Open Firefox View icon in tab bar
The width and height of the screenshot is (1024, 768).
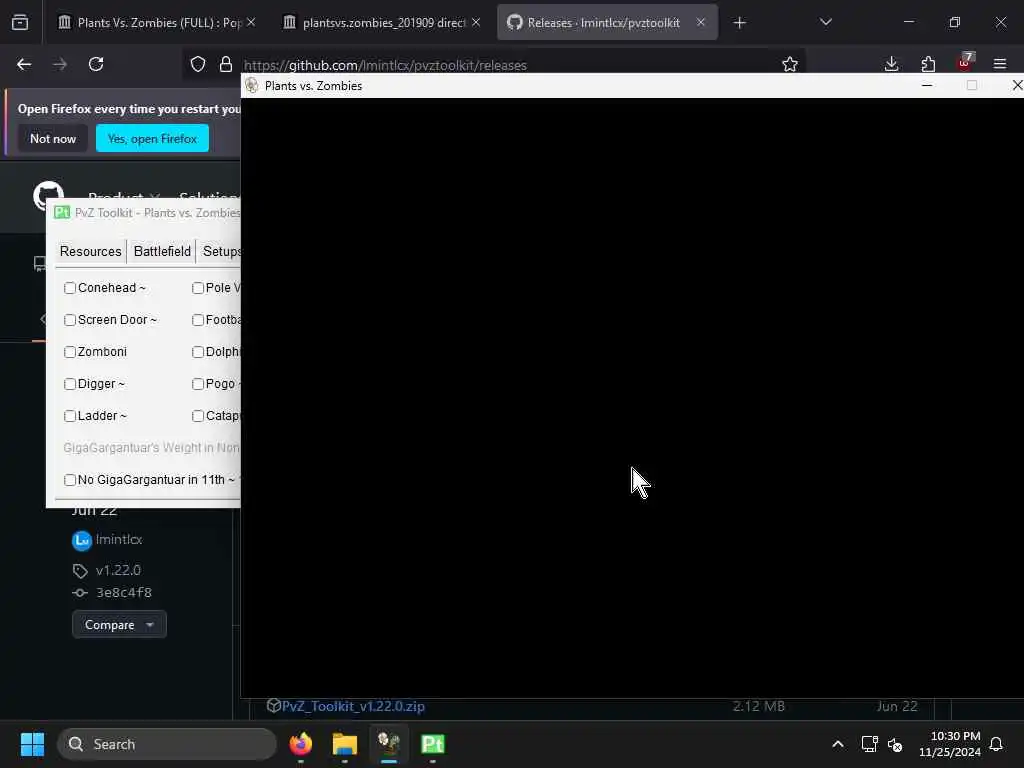click(x=20, y=23)
